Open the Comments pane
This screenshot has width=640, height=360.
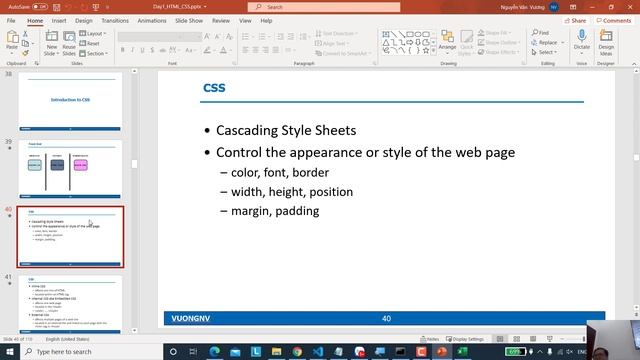[613, 20]
